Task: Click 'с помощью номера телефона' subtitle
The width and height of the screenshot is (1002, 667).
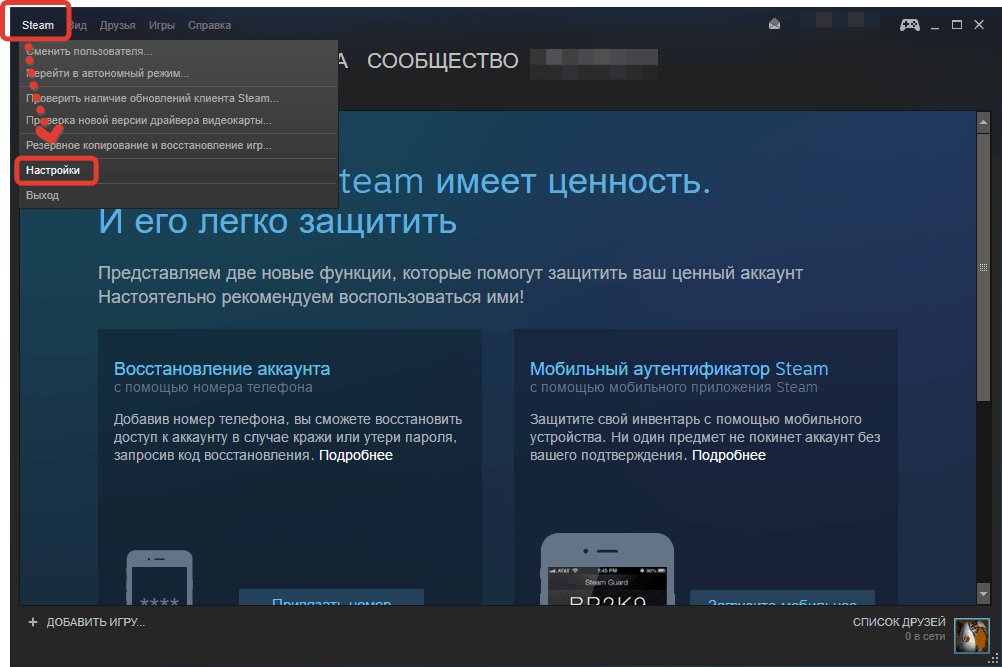Action: pyautogui.click(x=213, y=387)
